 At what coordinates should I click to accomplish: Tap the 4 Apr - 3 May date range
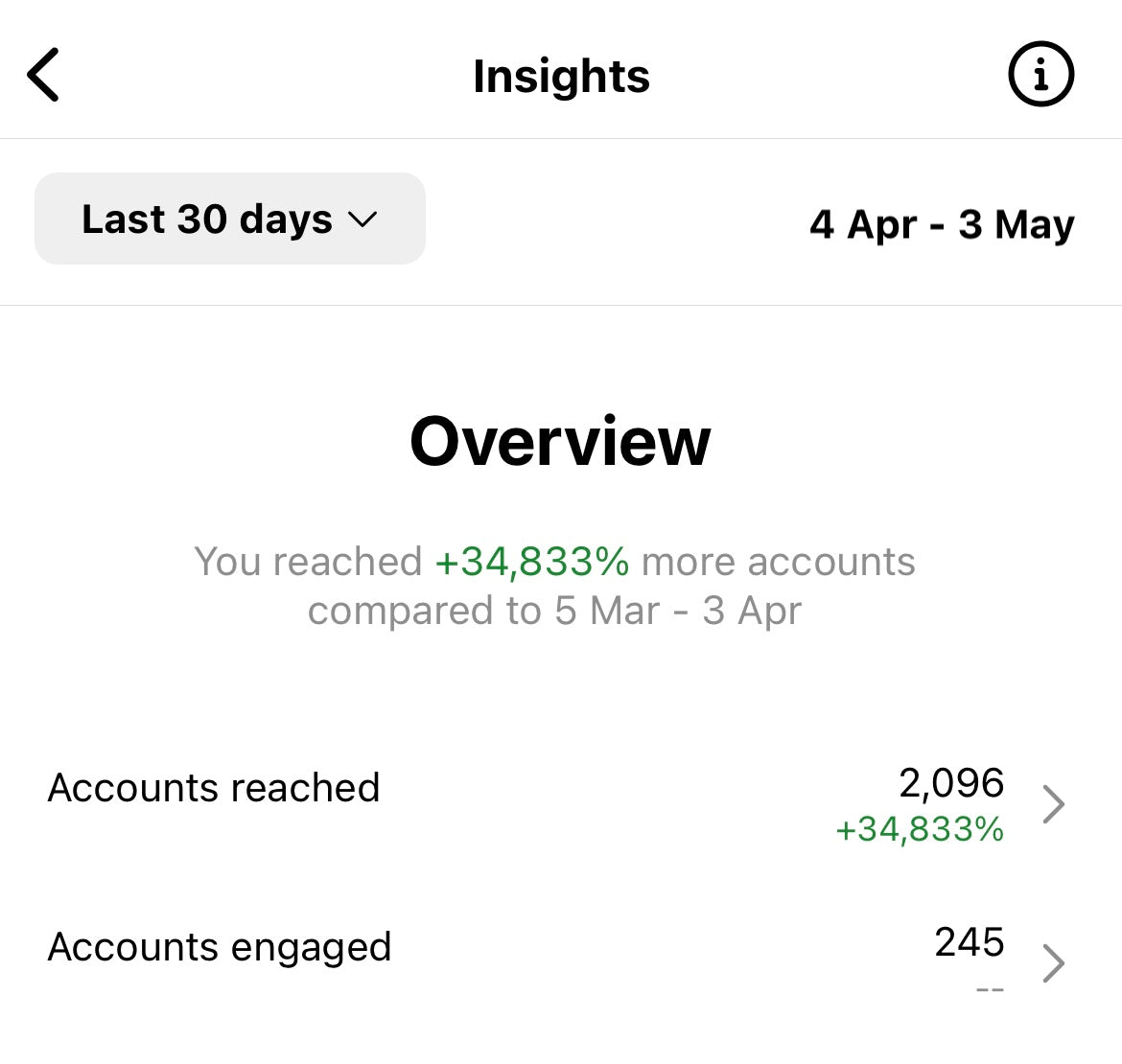tap(942, 224)
